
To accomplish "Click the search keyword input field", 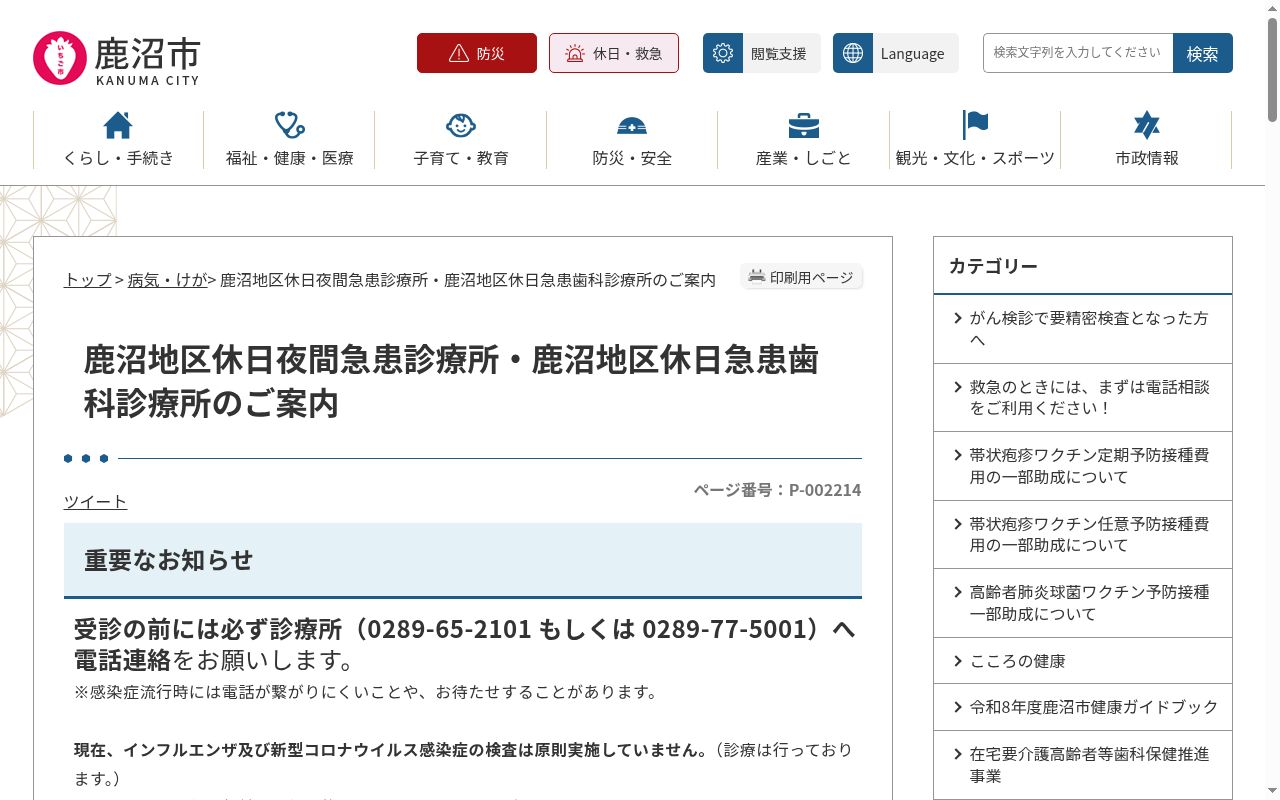I will pyautogui.click(x=1078, y=53).
